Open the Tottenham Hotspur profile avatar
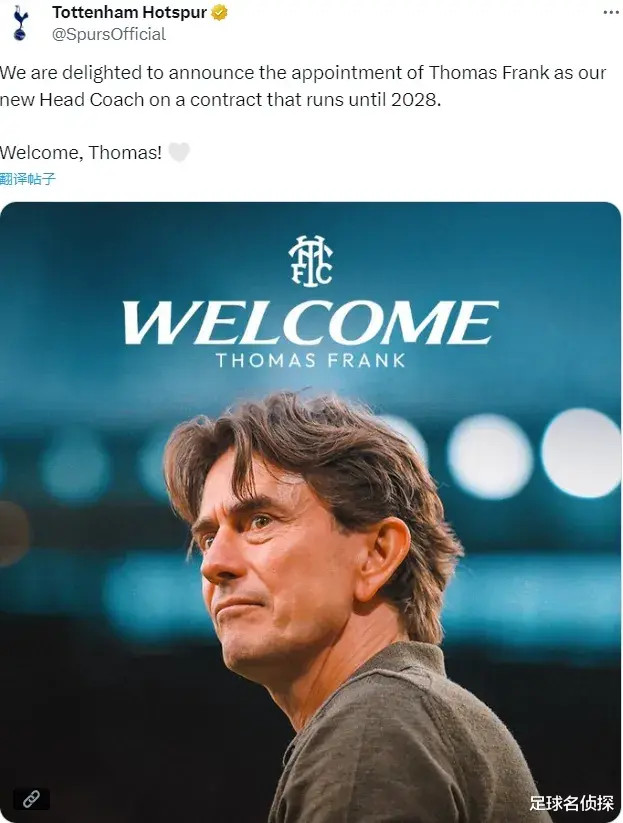Screen dimensions: 623x823 point(20,23)
